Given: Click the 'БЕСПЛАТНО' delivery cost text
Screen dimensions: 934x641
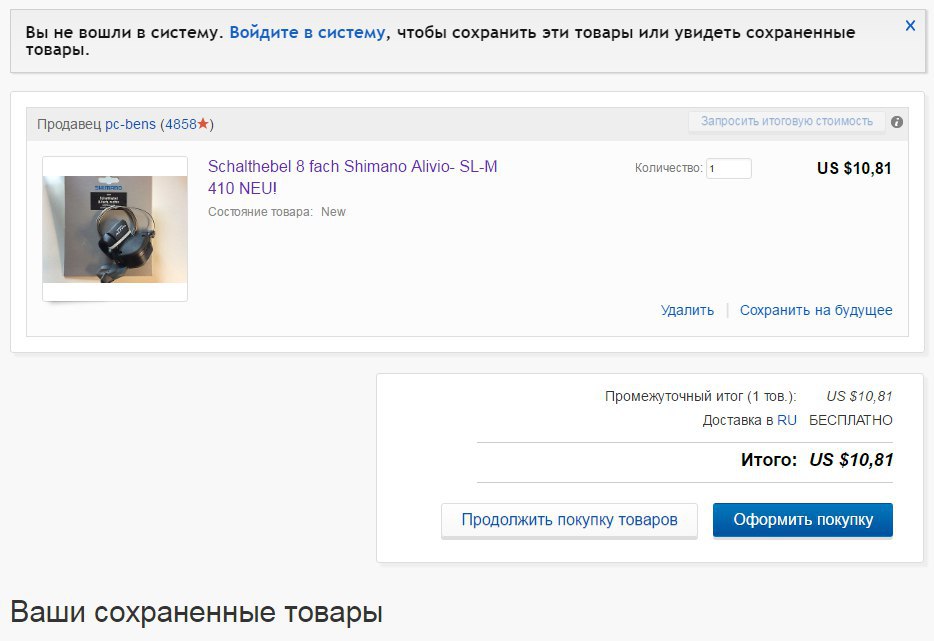Looking at the screenshot, I should click(x=850, y=420).
